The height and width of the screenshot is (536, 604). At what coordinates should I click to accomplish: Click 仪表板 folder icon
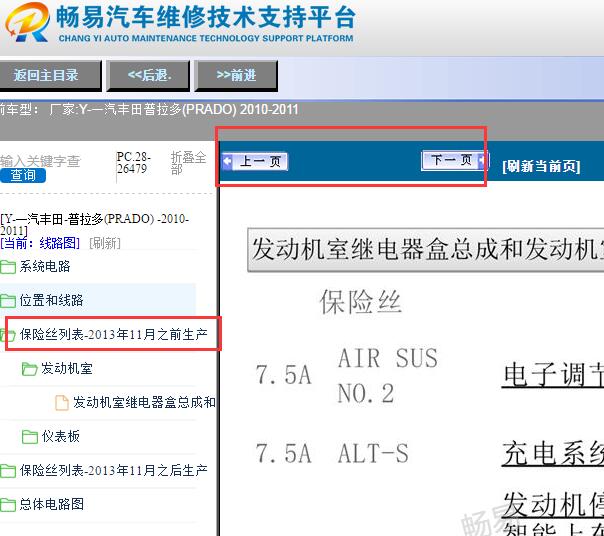[30, 437]
